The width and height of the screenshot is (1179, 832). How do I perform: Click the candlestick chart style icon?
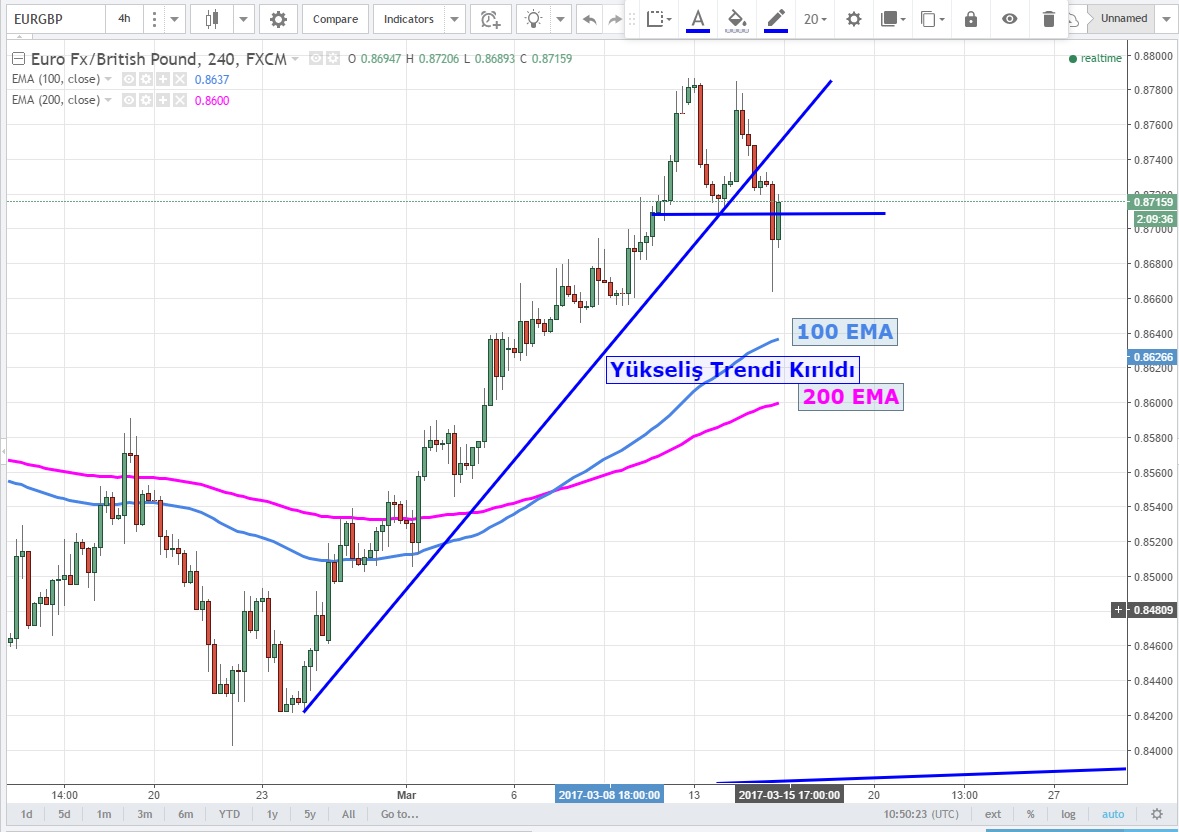pos(211,19)
